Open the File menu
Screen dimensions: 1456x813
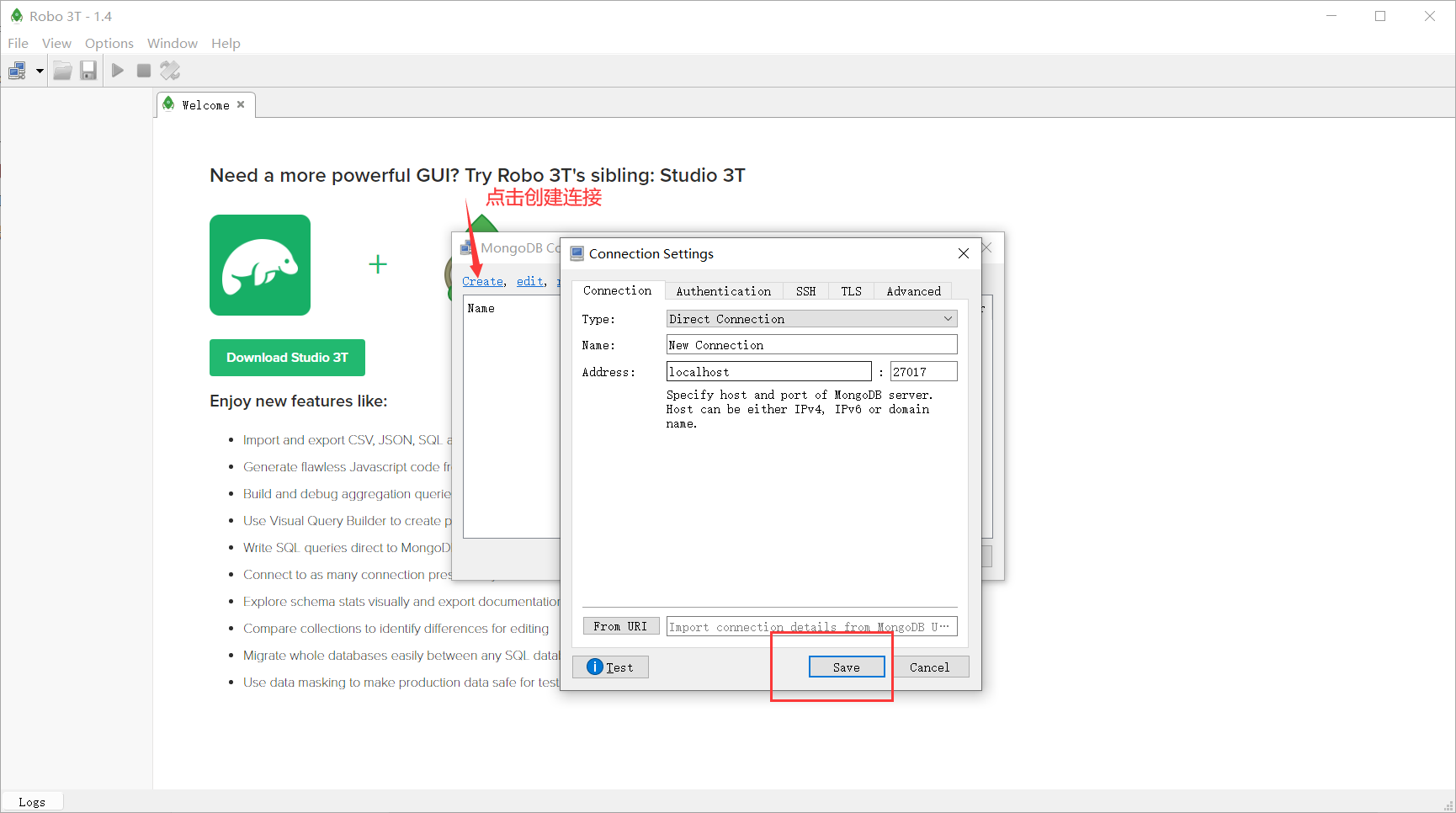point(18,43)
